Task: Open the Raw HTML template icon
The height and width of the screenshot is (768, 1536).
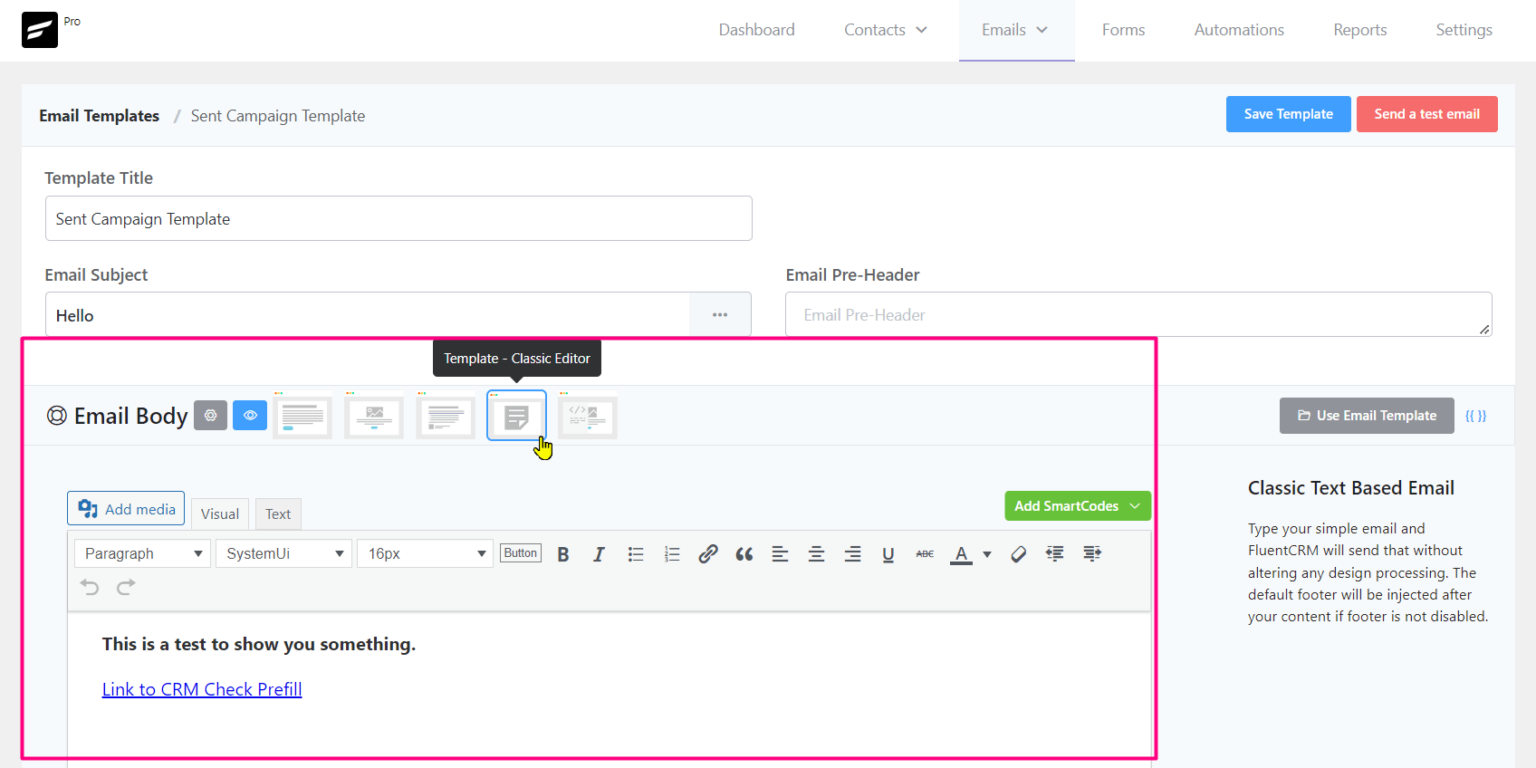Action: pos(587,415)
